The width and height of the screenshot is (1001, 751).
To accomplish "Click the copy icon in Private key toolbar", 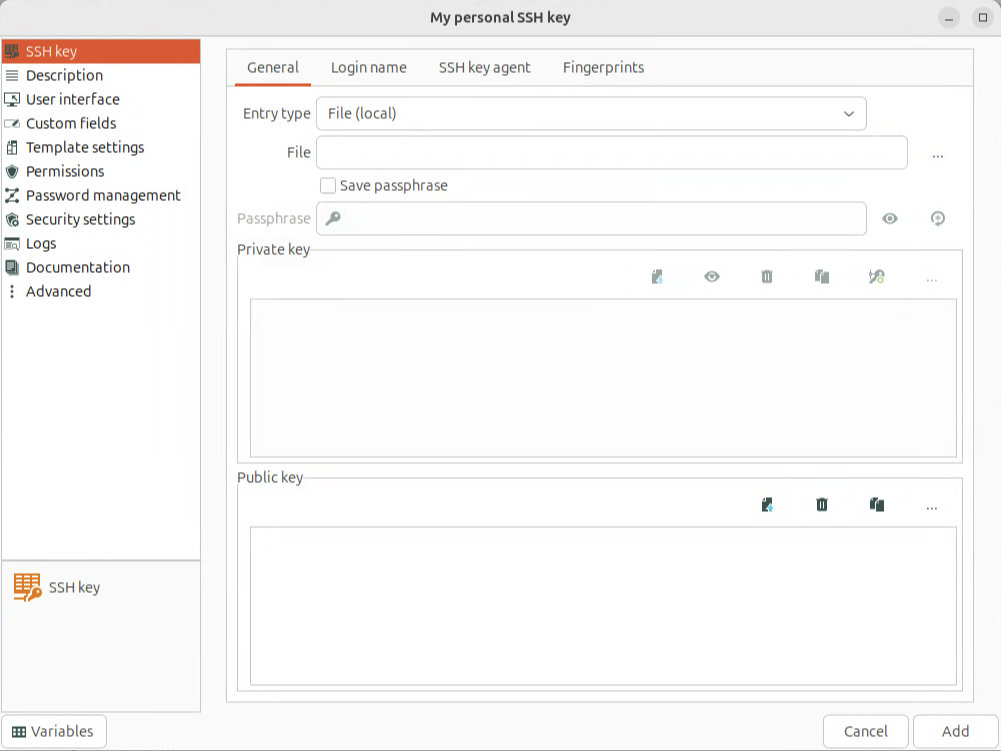I will pos(822,277).
